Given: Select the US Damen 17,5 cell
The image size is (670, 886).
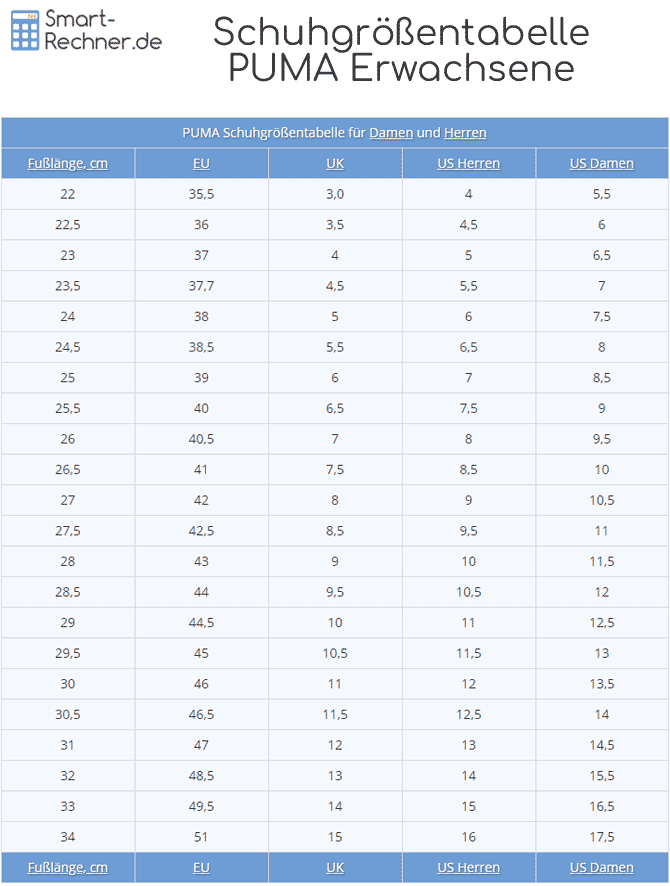Looking at the screenshot, I should tap(601, 836).
